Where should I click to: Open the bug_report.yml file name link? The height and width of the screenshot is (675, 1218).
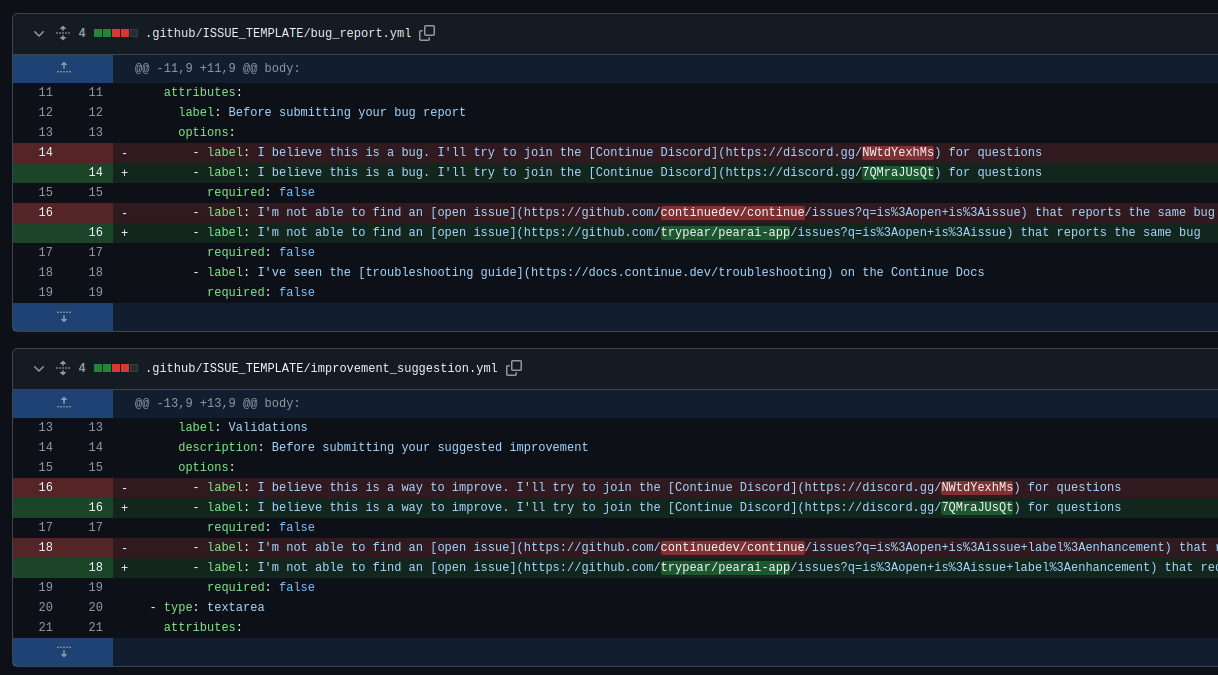(x=280, y=32)
